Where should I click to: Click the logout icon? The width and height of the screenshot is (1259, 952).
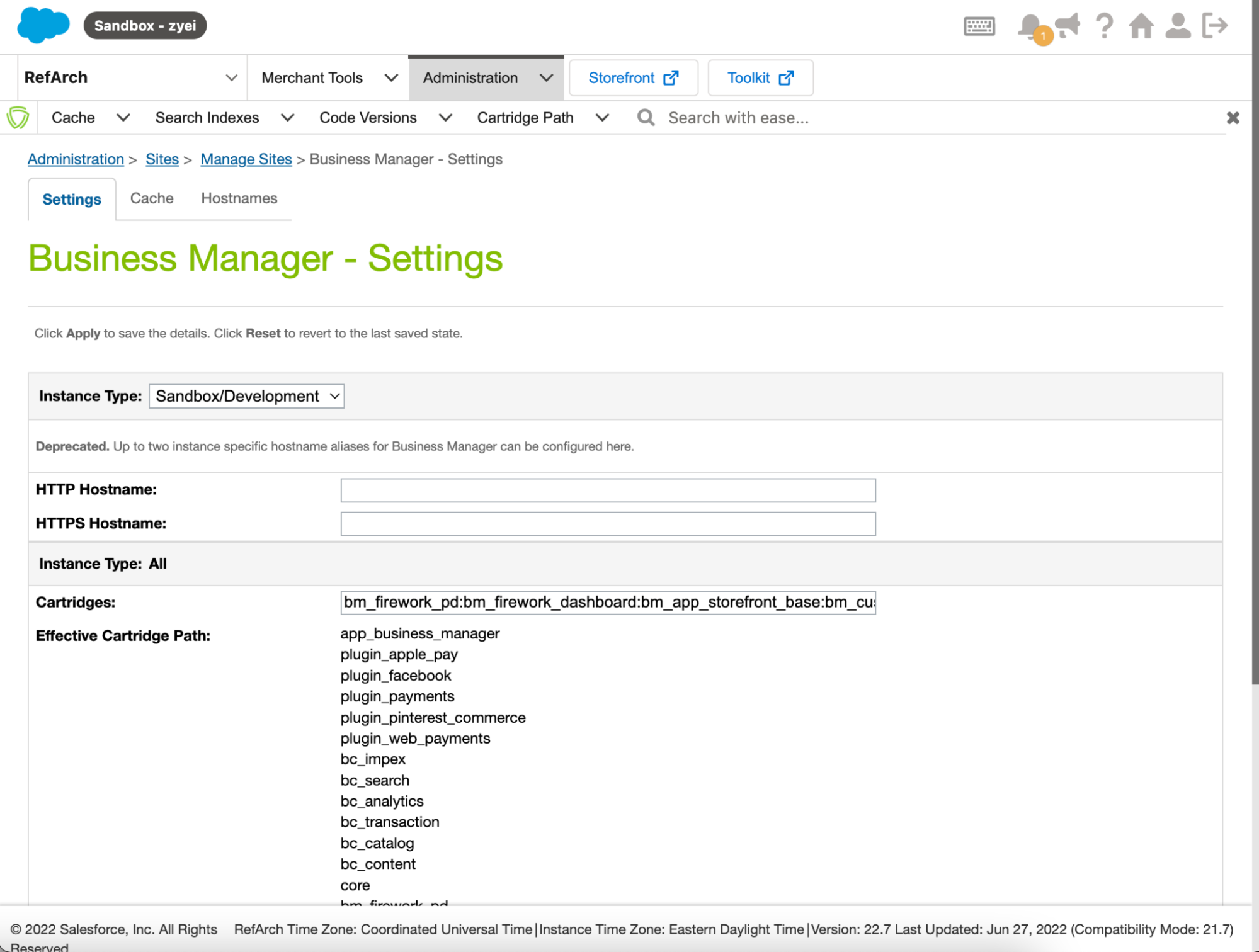[x=1215, y=26]
